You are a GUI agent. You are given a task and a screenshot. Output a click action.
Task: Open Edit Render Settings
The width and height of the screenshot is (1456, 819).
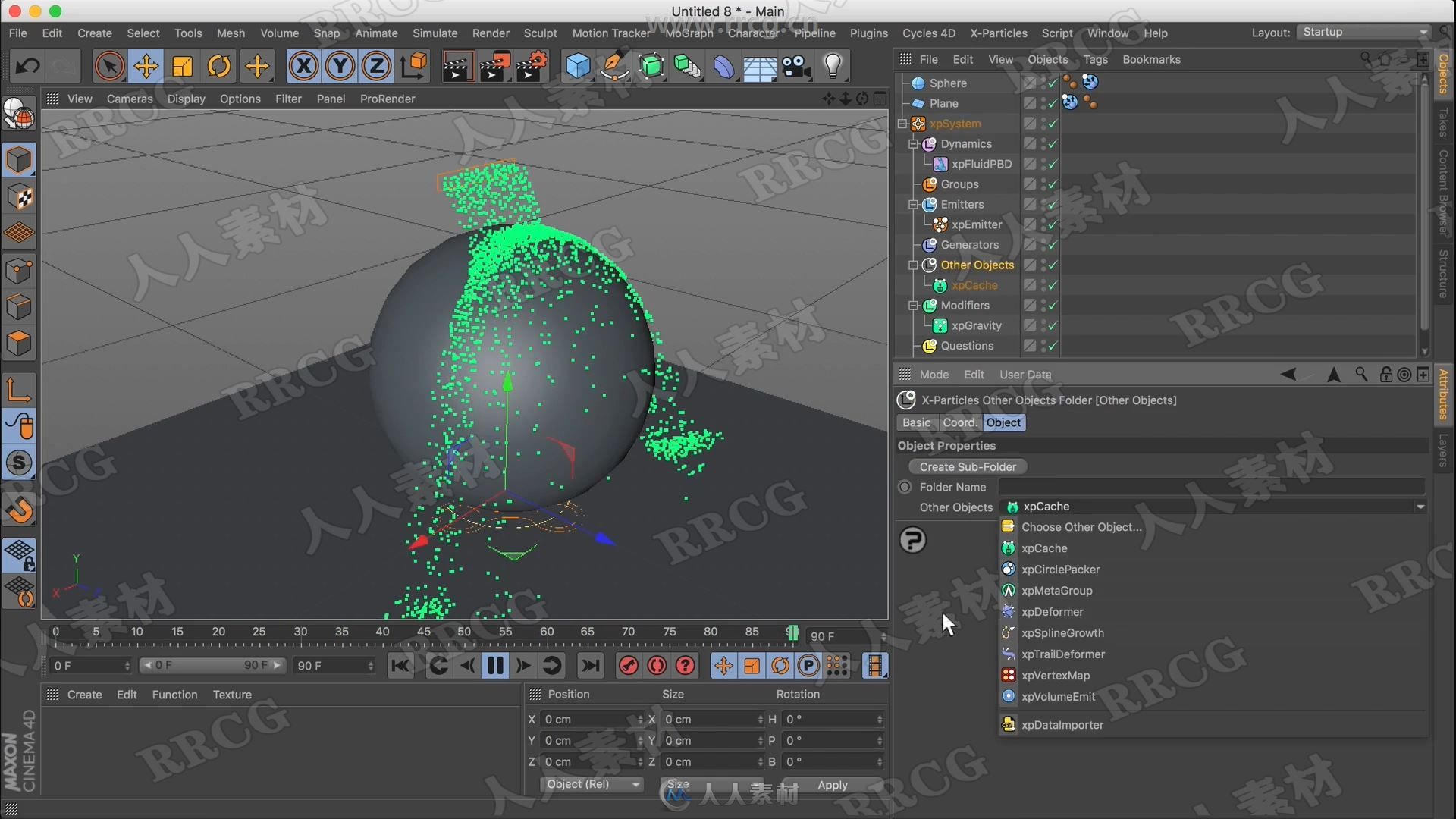tap(532, 67)
